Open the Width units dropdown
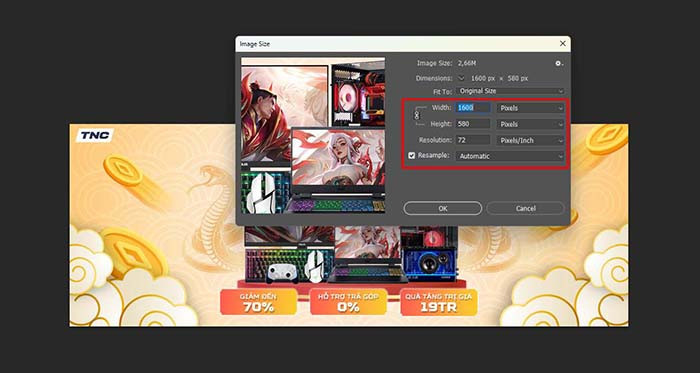The height and width of the screenshot is (373, 700). click(530, 108)
